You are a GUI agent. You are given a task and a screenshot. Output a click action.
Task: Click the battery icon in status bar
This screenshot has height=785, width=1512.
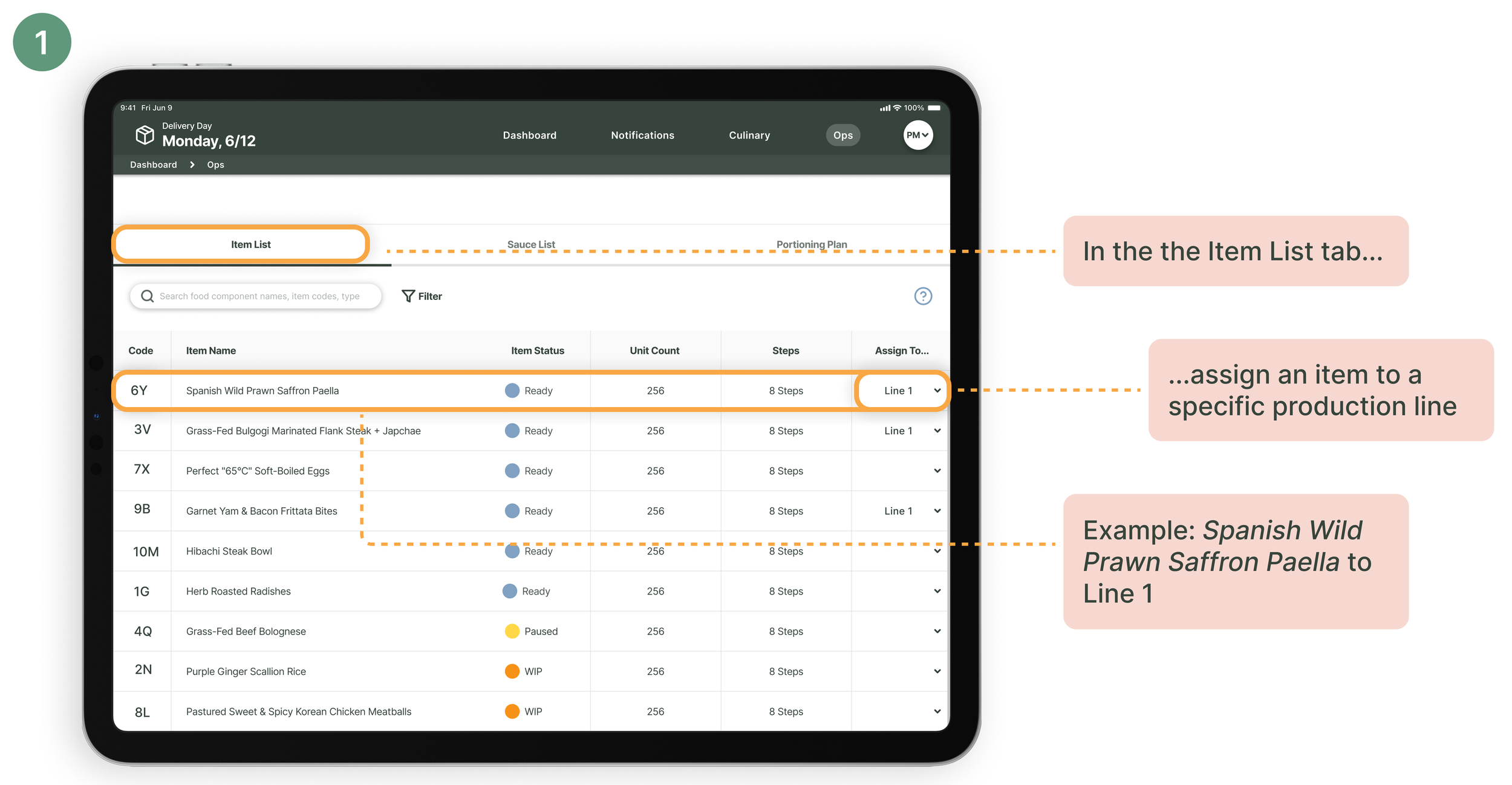[x=934, y=108]
